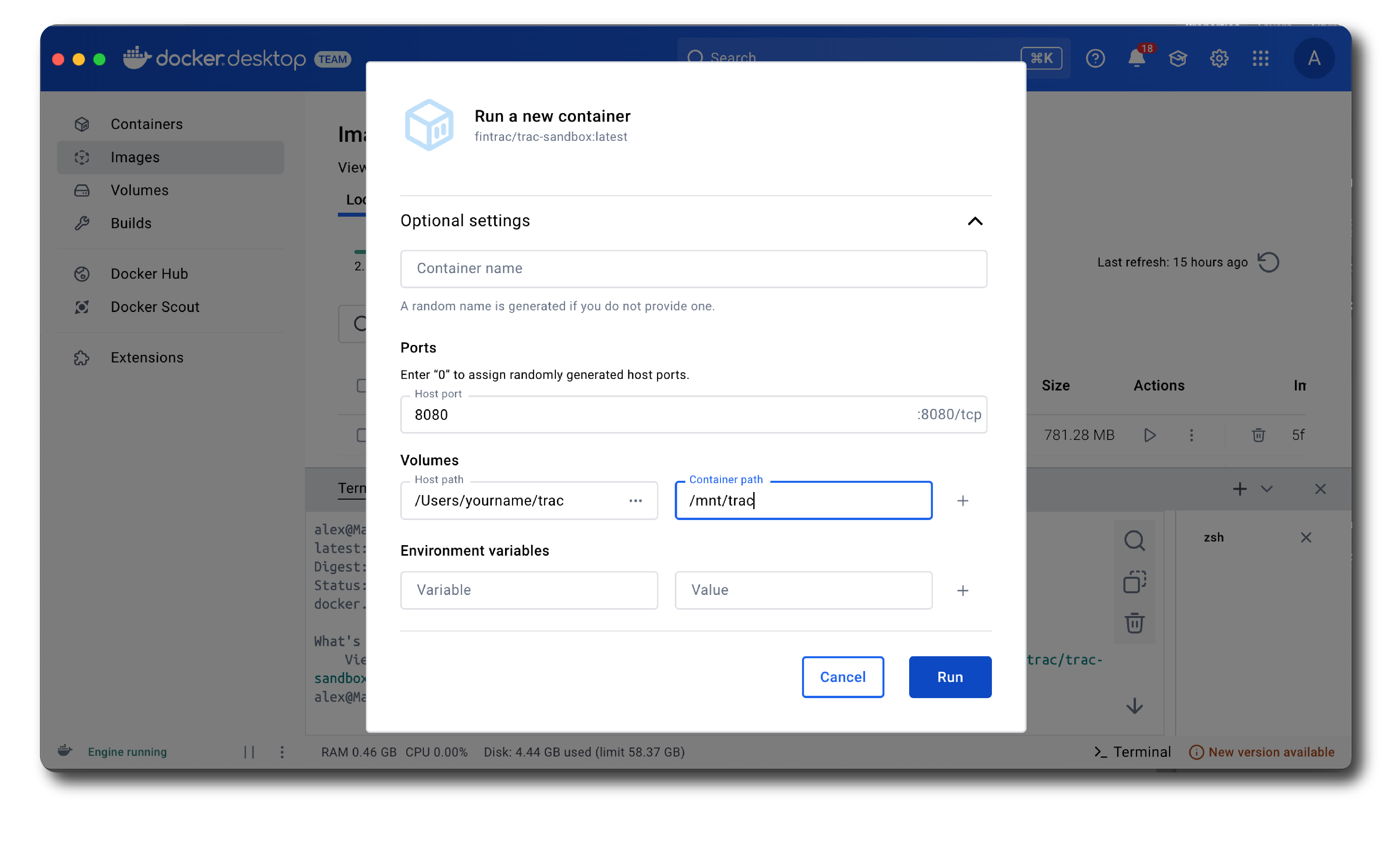The image size is (1400, 863).
Task: Open the image row more-actions menu
Action: pos(1191,436)
